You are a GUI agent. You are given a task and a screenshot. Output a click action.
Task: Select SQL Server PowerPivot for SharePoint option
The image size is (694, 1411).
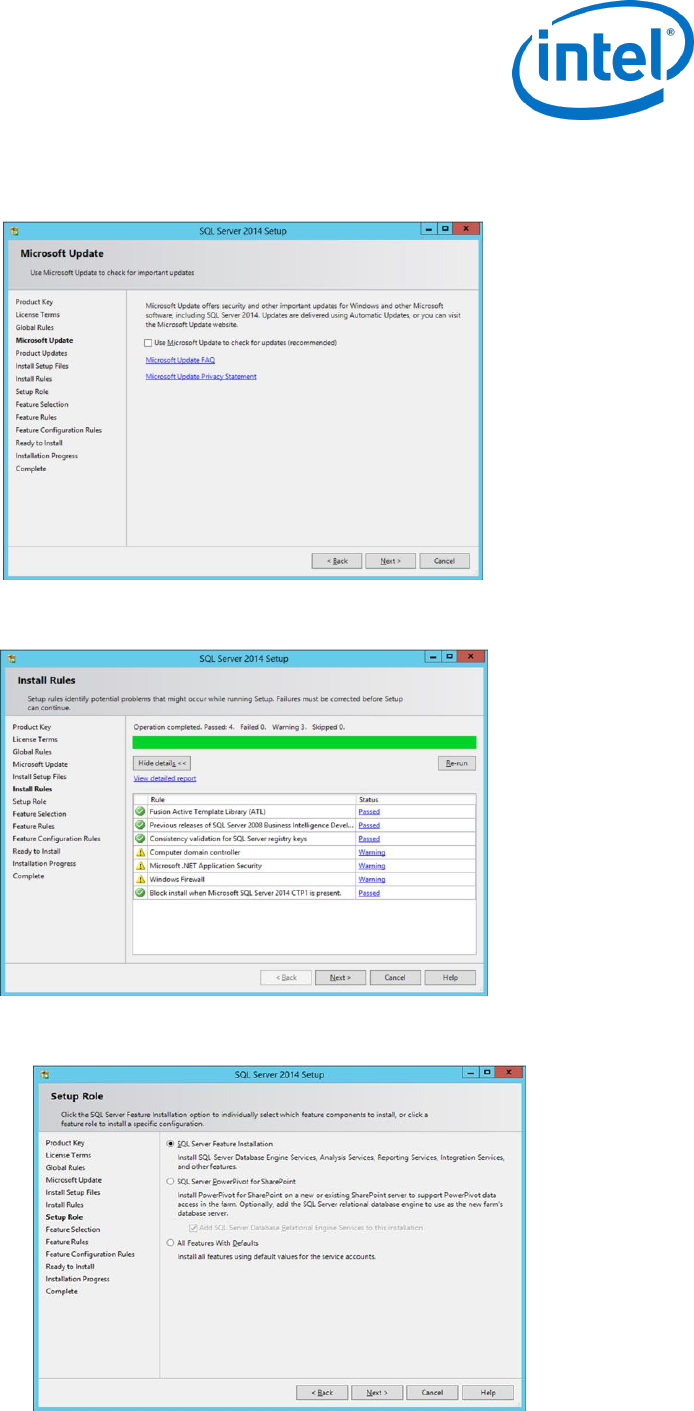[170, 1181]
